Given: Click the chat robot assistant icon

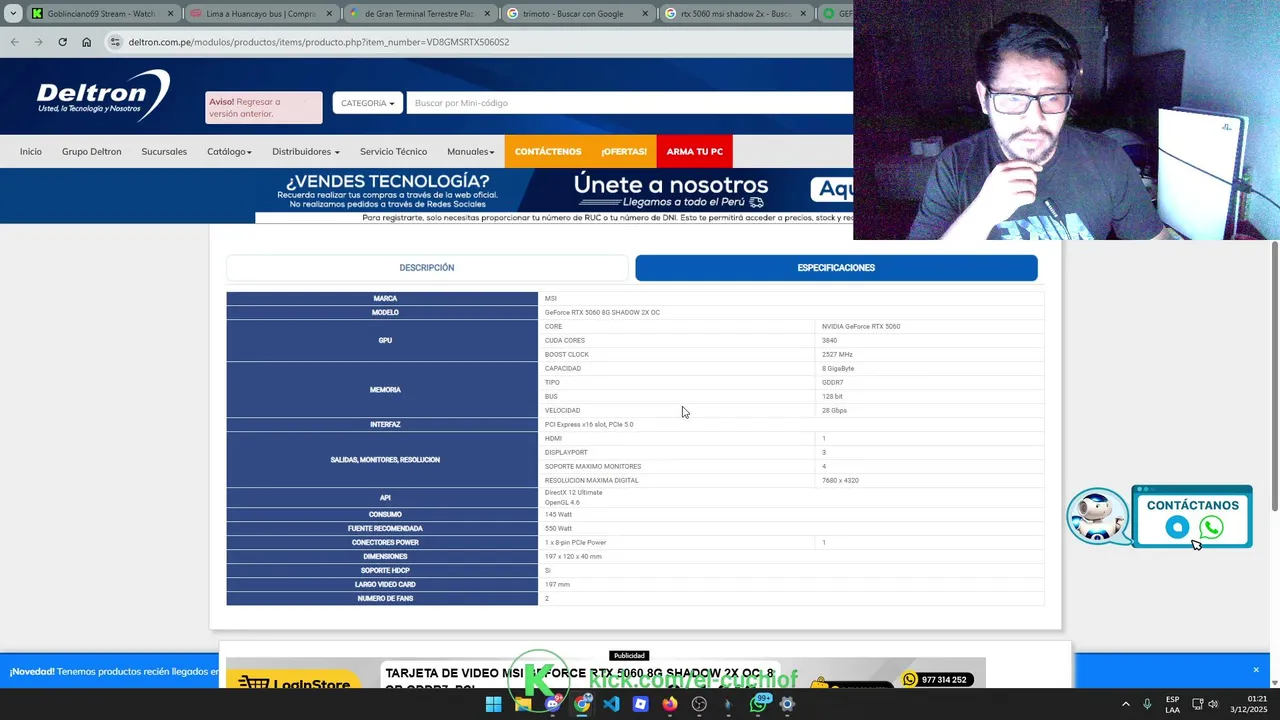Looking at the screenshot, I should tap(1097, 516).
